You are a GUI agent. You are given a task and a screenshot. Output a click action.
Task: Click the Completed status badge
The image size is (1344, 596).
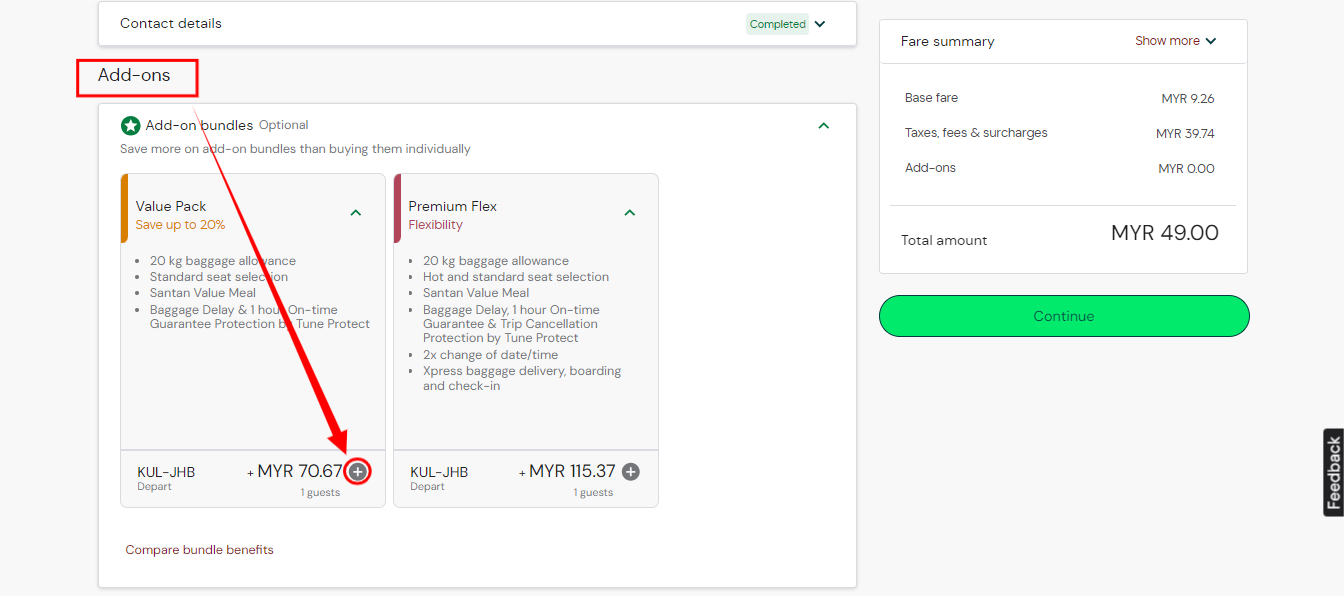[x=777, y=24]
